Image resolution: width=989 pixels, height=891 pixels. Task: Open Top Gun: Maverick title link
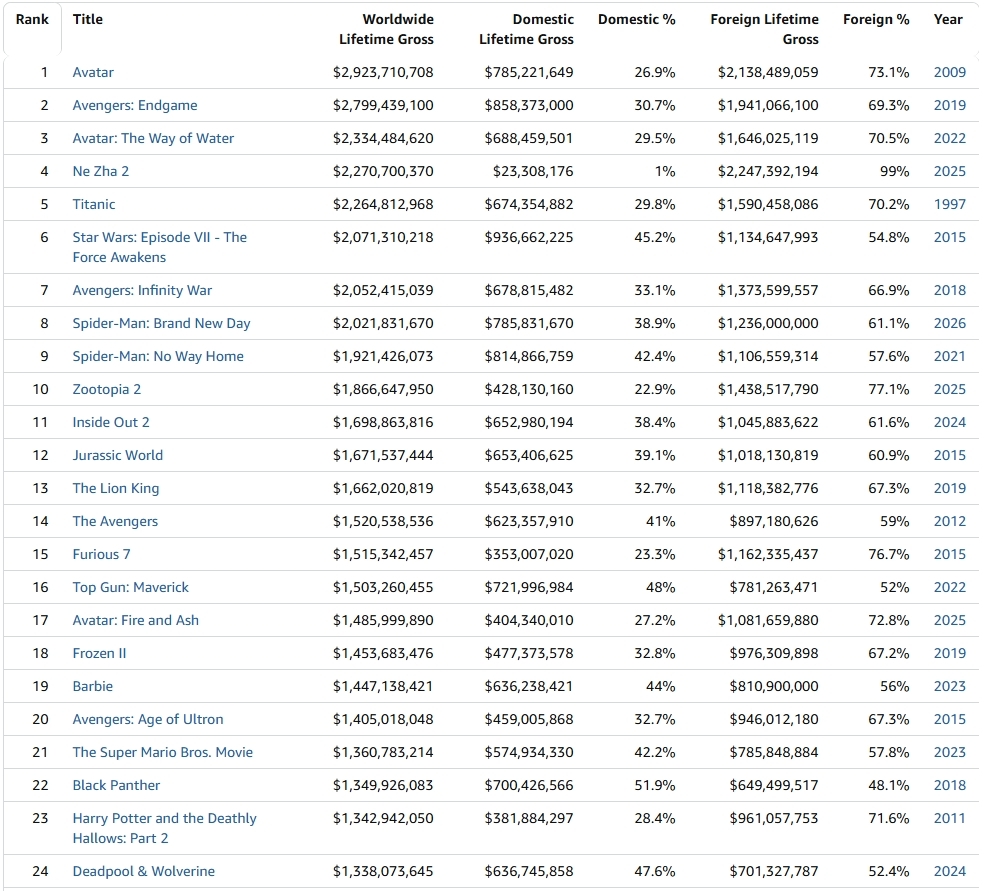pyautogui.click(x=130, y=588)
